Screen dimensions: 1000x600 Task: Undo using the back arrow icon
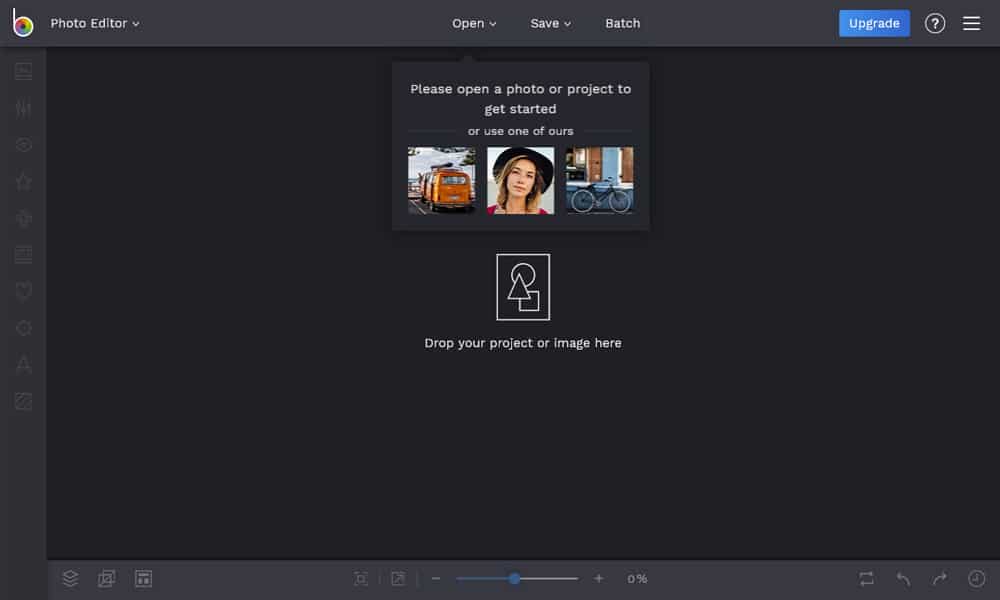pyautogui.click(x=902, y=578)
